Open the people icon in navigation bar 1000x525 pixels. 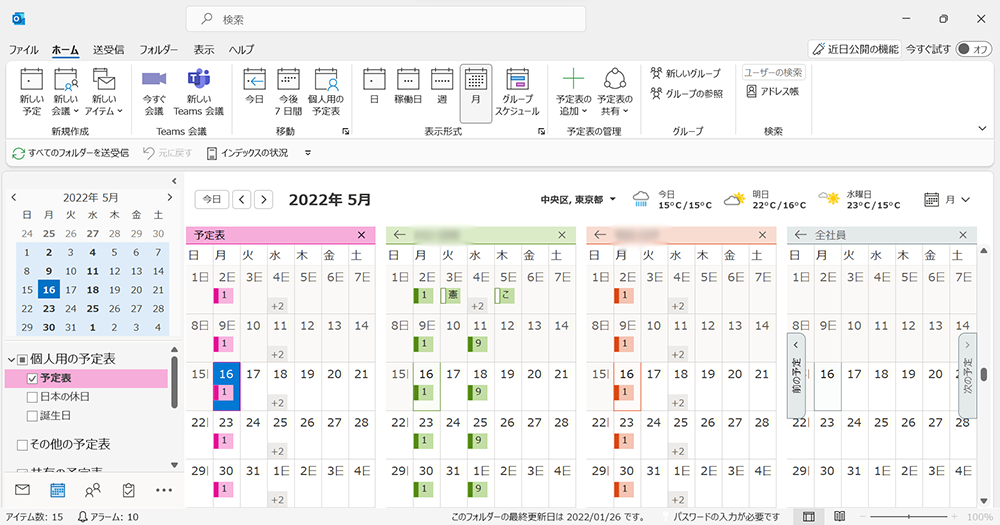click(x=93, y=490)
